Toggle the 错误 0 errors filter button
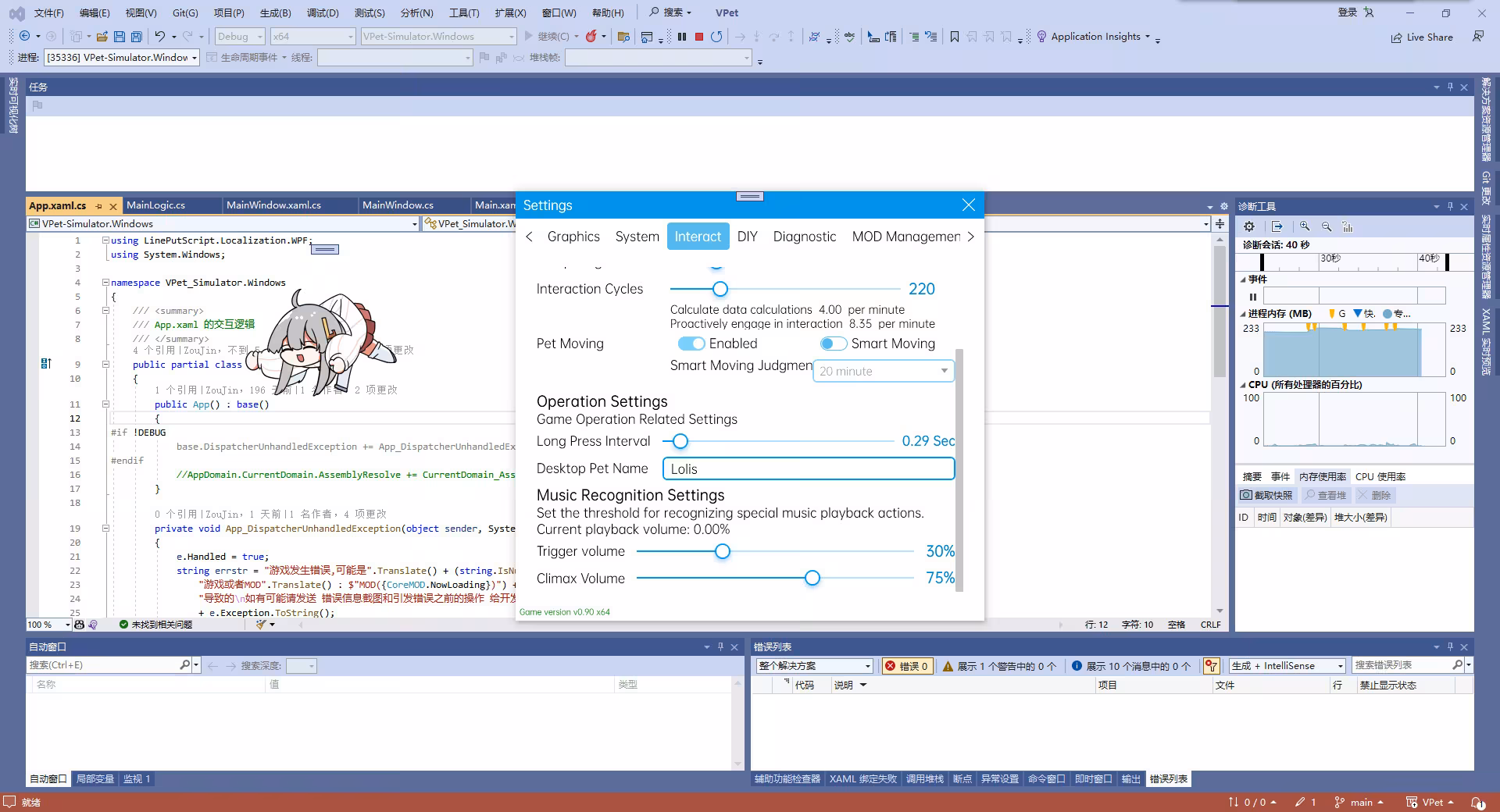The image size is (1500, 812). click(x=907, y=666)
